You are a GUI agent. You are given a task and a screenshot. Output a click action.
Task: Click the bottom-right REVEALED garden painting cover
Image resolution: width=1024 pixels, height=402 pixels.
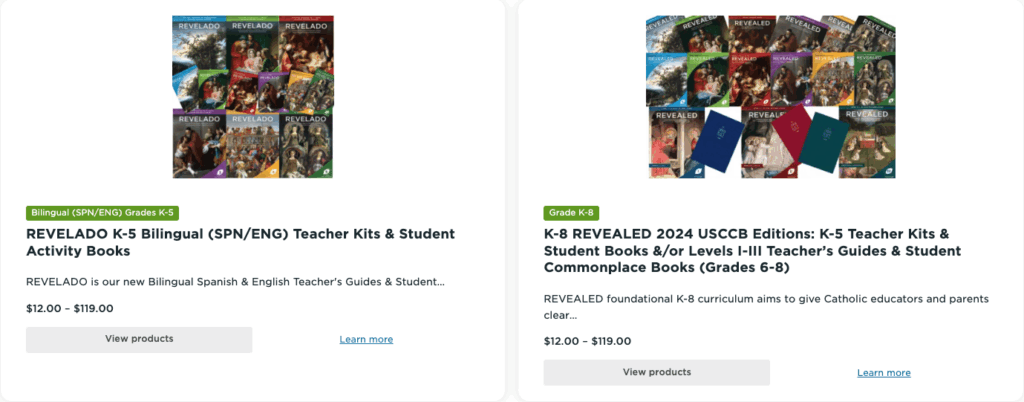(x=866, y=143)
